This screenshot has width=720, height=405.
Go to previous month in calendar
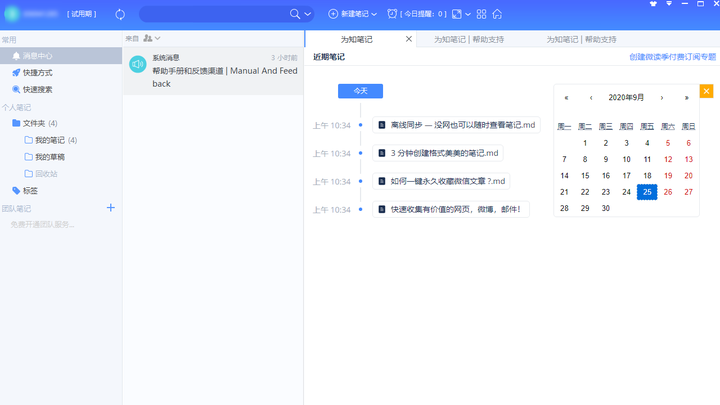591,98
